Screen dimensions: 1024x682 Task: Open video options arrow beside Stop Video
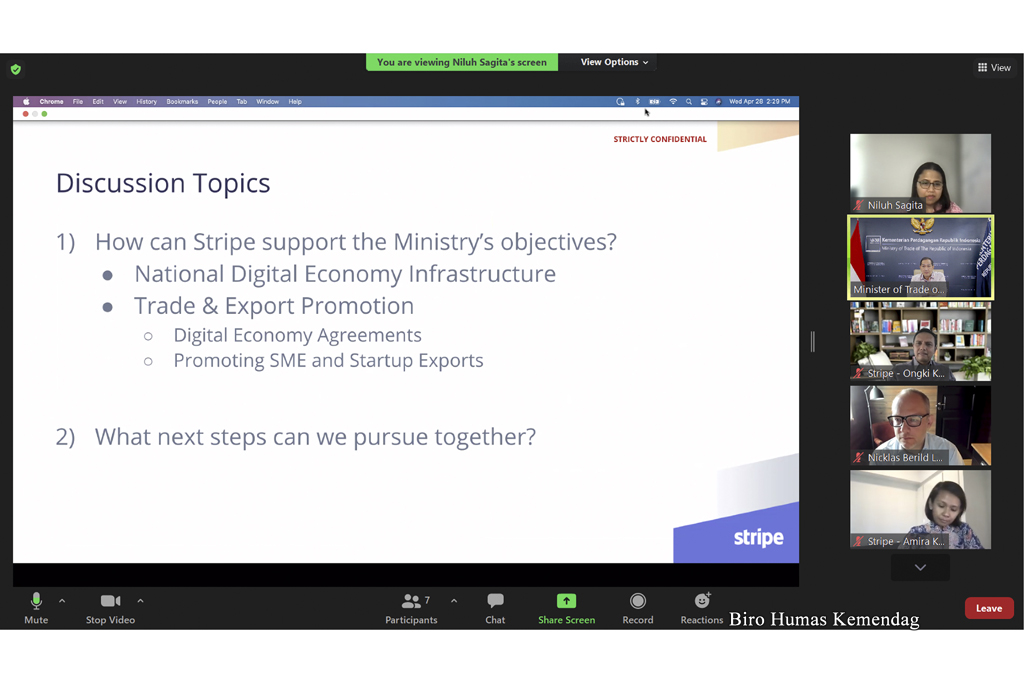point(140,601)
